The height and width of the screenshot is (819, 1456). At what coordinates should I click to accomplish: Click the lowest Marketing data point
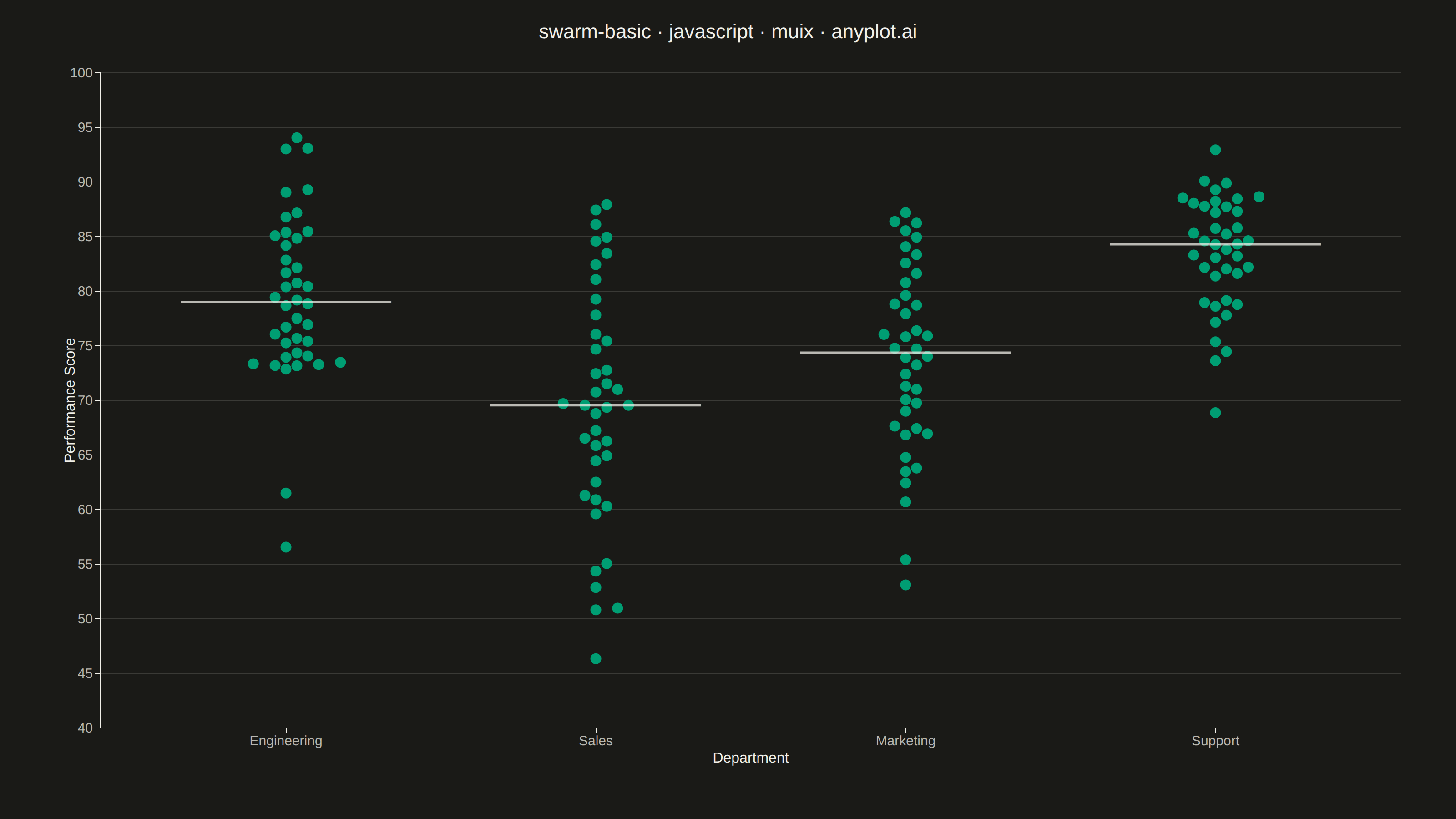(905, 585)
